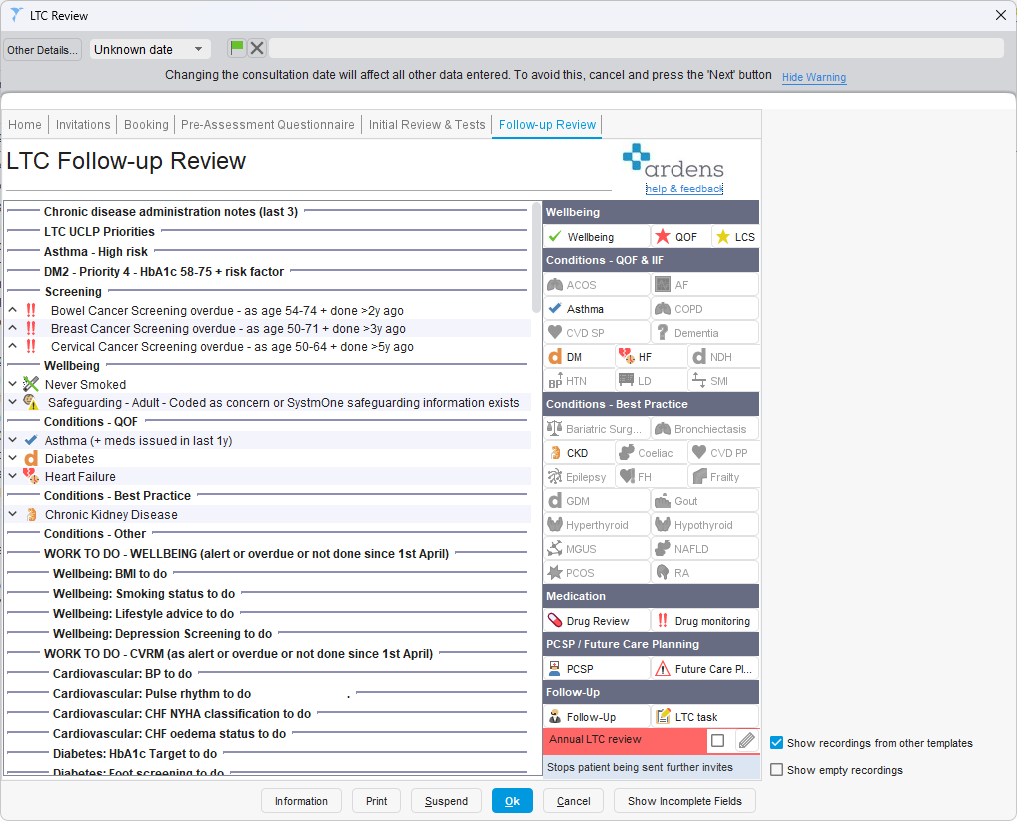Close the LTC Review window

tap(1001, 15)
